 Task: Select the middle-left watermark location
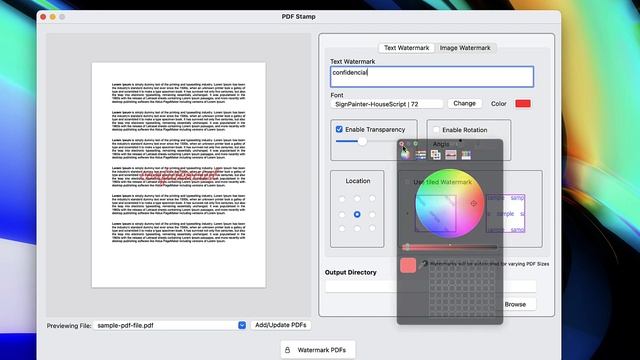click(342, 214)
